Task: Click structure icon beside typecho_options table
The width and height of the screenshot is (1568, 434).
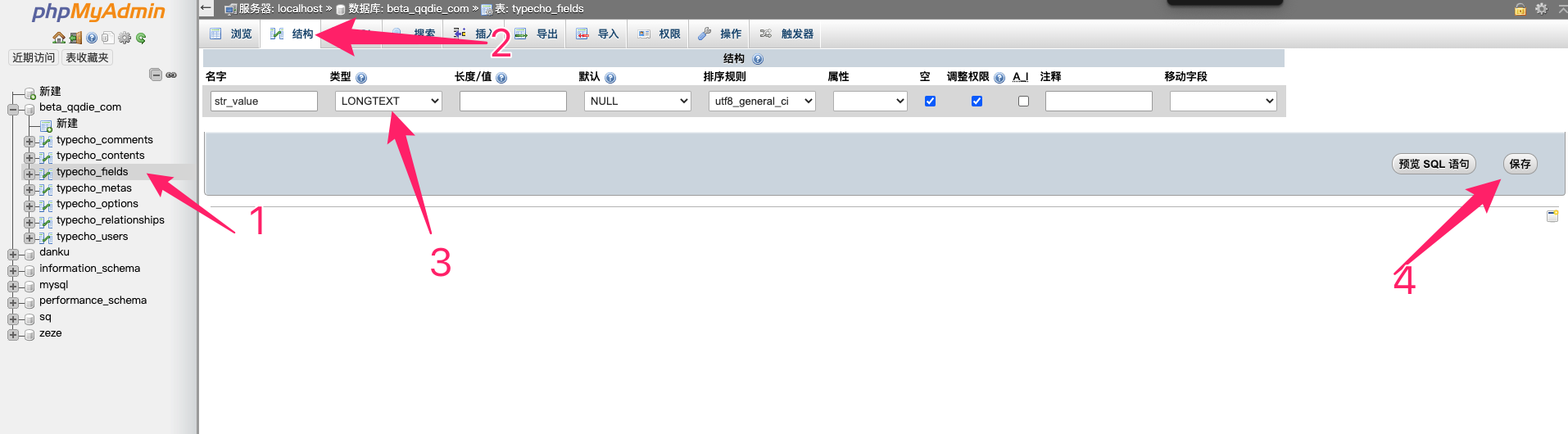Action: pyautogui.click(x=45, y=205)
